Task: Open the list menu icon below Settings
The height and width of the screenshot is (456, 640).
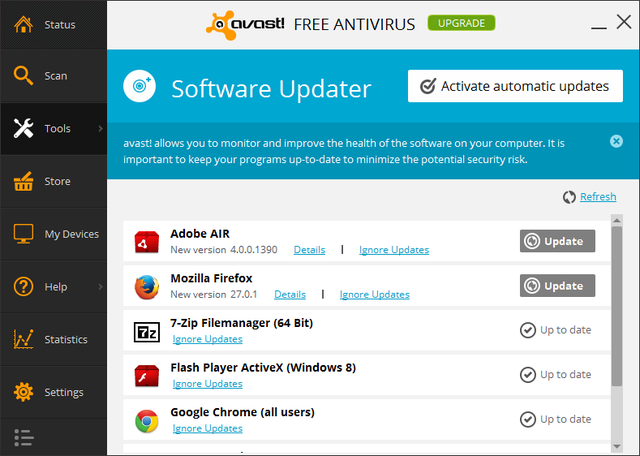Action: pos(24,438)
